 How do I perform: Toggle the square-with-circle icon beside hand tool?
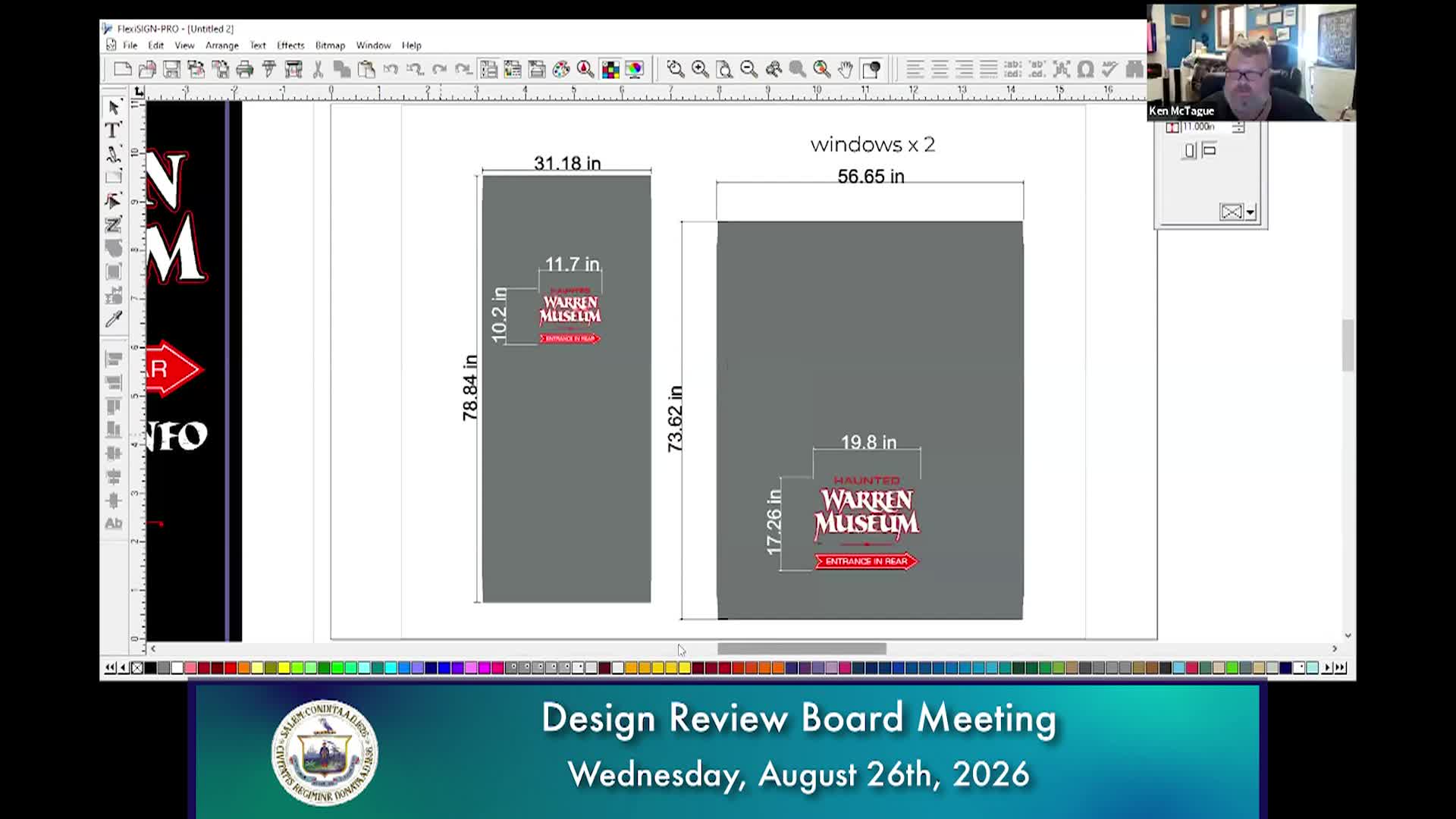871,70
